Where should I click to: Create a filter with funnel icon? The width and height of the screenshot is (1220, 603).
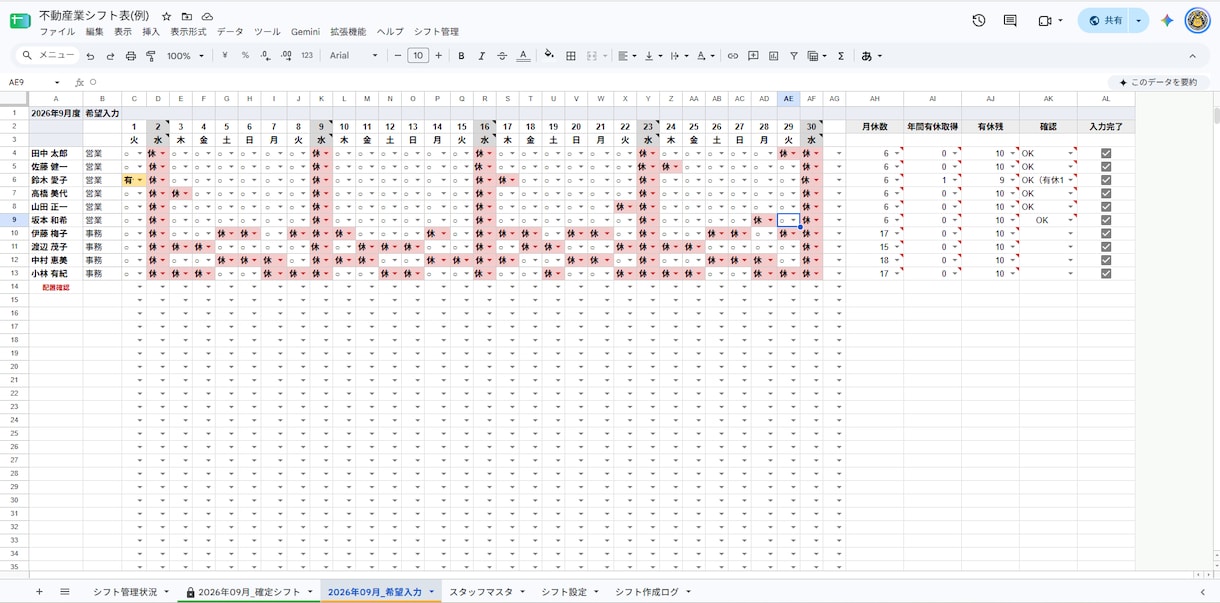tap(794, 56)
